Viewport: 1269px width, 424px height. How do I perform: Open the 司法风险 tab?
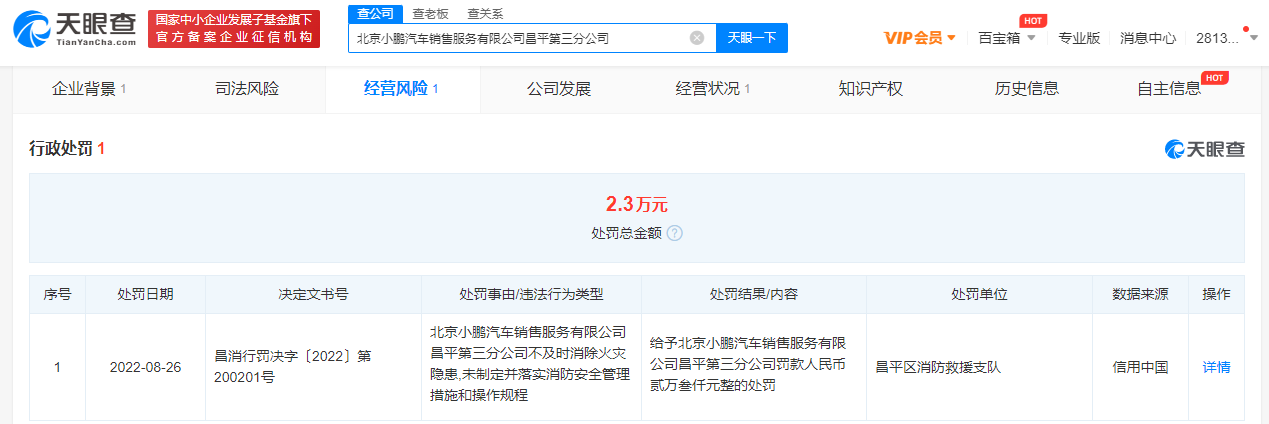(x=247, y=89)
